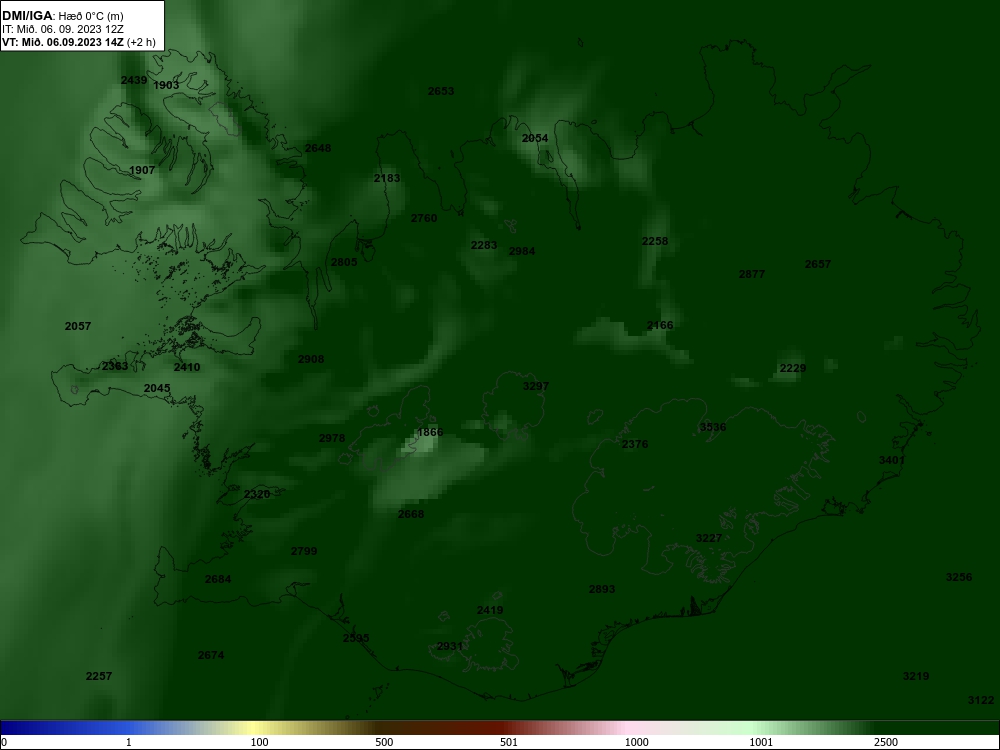This screenshot has width=1000, height=750.
Task: Click the map value 3122
Action: point(981,700)
